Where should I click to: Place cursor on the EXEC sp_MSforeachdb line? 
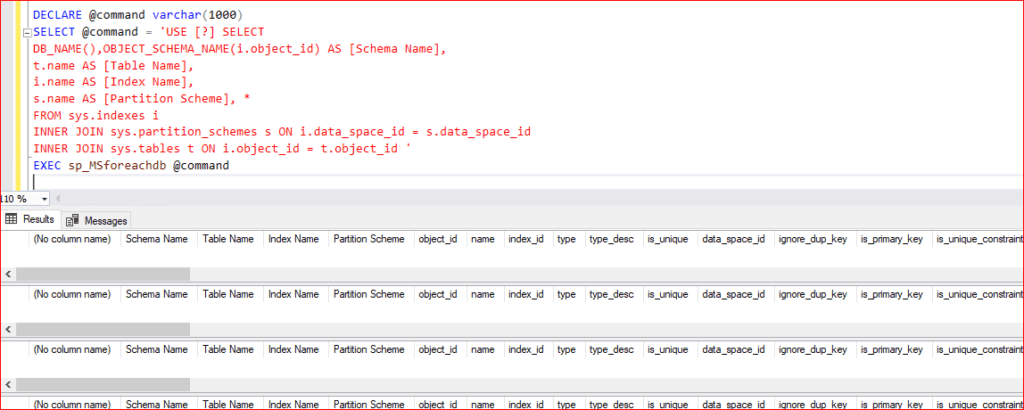coord(130,165)
